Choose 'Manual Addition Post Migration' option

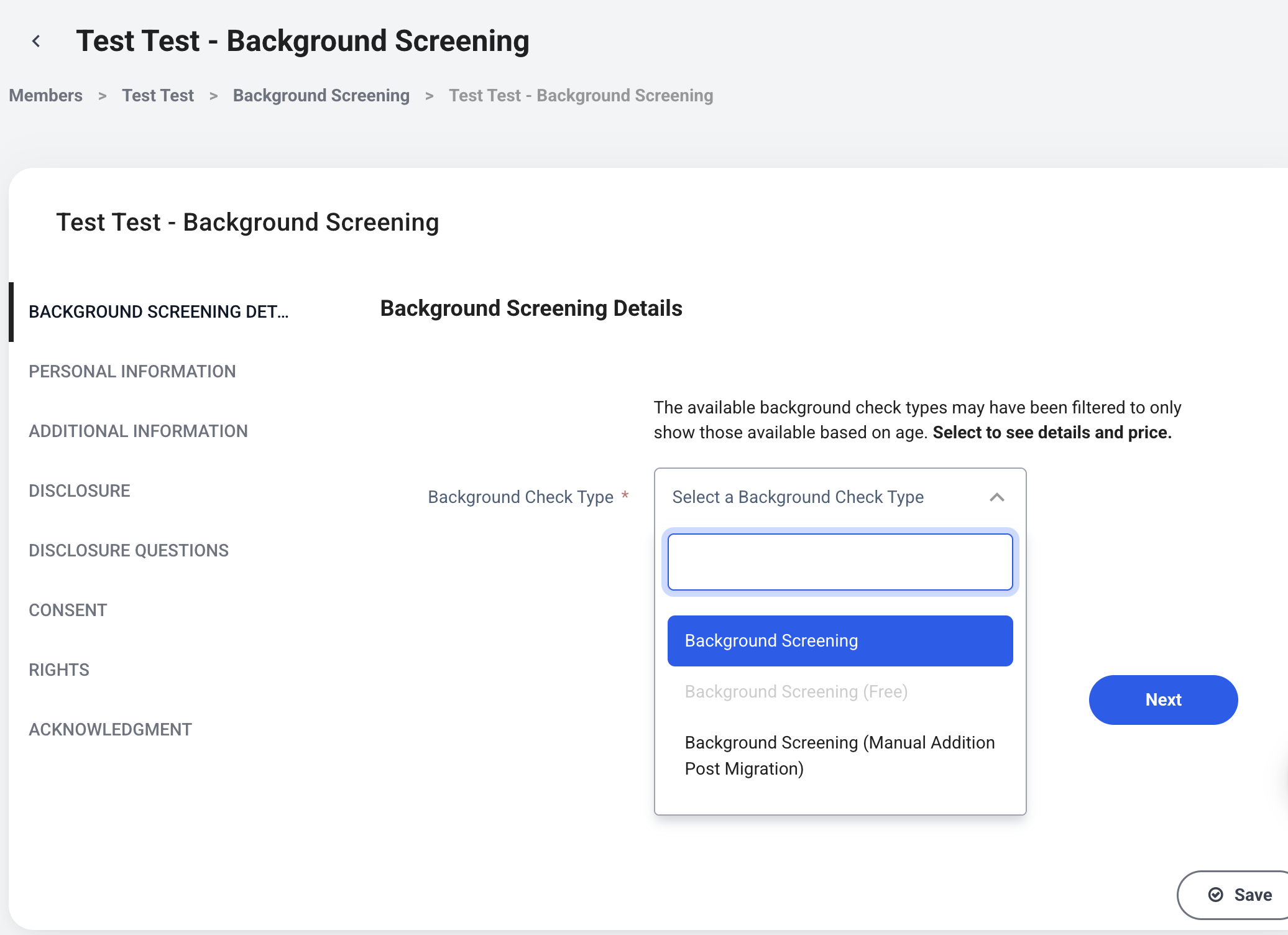[x=840, y=756]
